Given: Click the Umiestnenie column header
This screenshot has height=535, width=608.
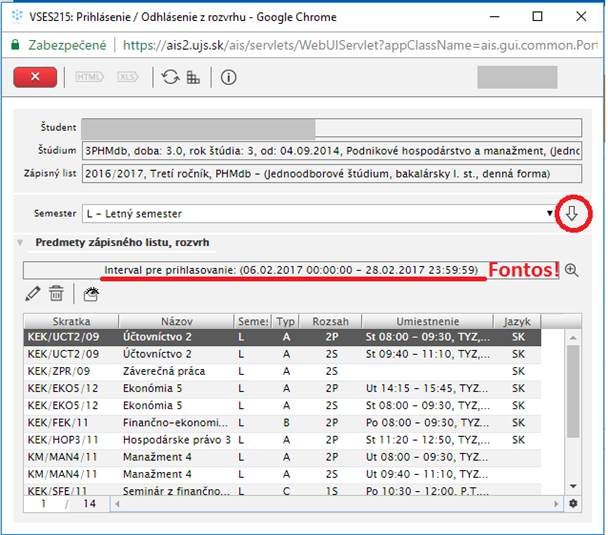Looking at the screenshot, I should 427,322.
